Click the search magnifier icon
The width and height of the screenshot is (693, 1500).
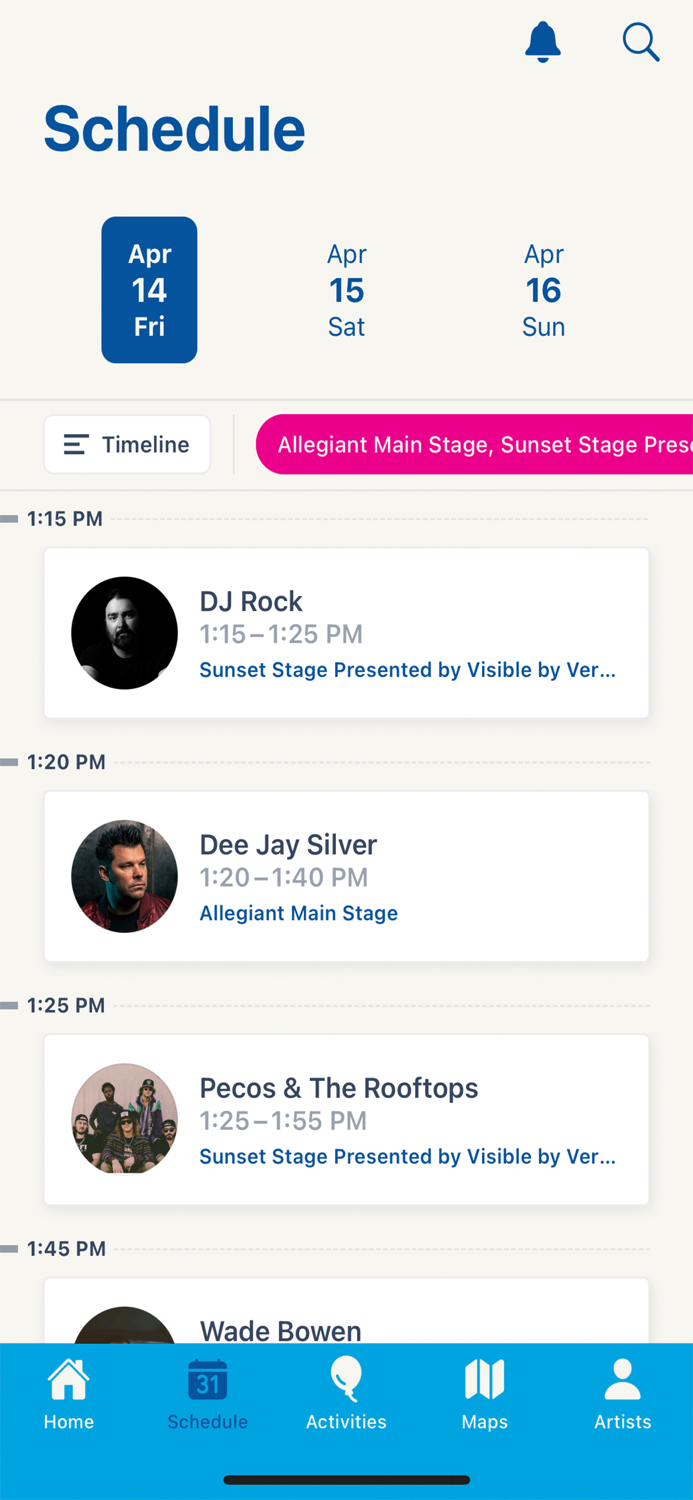point(640,43)
